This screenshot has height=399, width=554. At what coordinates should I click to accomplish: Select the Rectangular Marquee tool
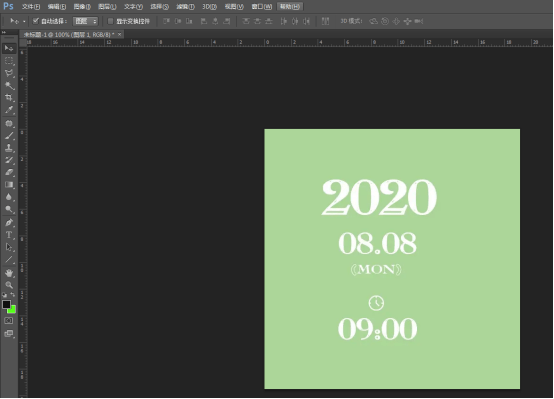point(9,61)
